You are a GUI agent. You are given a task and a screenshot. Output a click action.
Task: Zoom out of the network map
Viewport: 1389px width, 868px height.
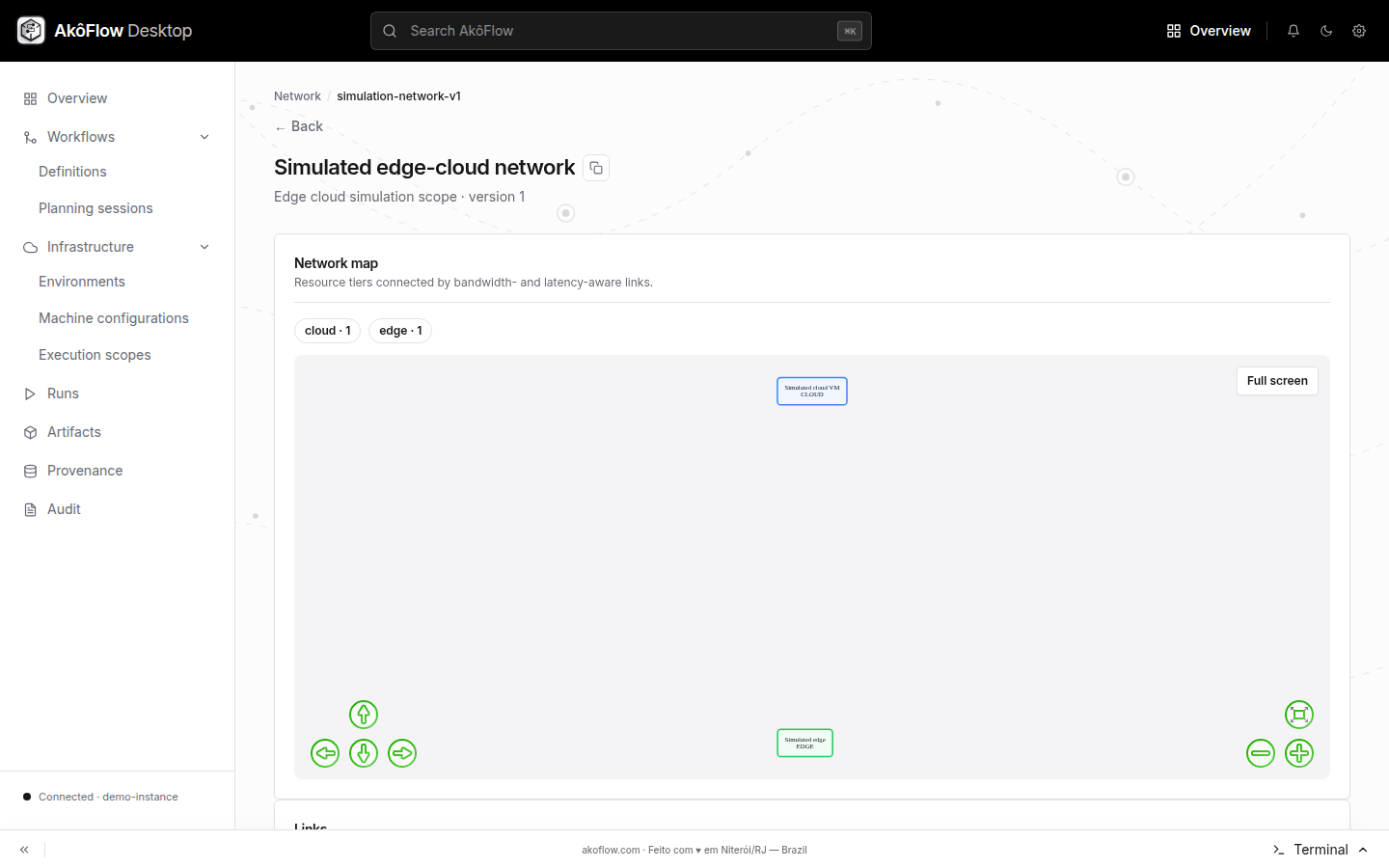click(1261, 753)
